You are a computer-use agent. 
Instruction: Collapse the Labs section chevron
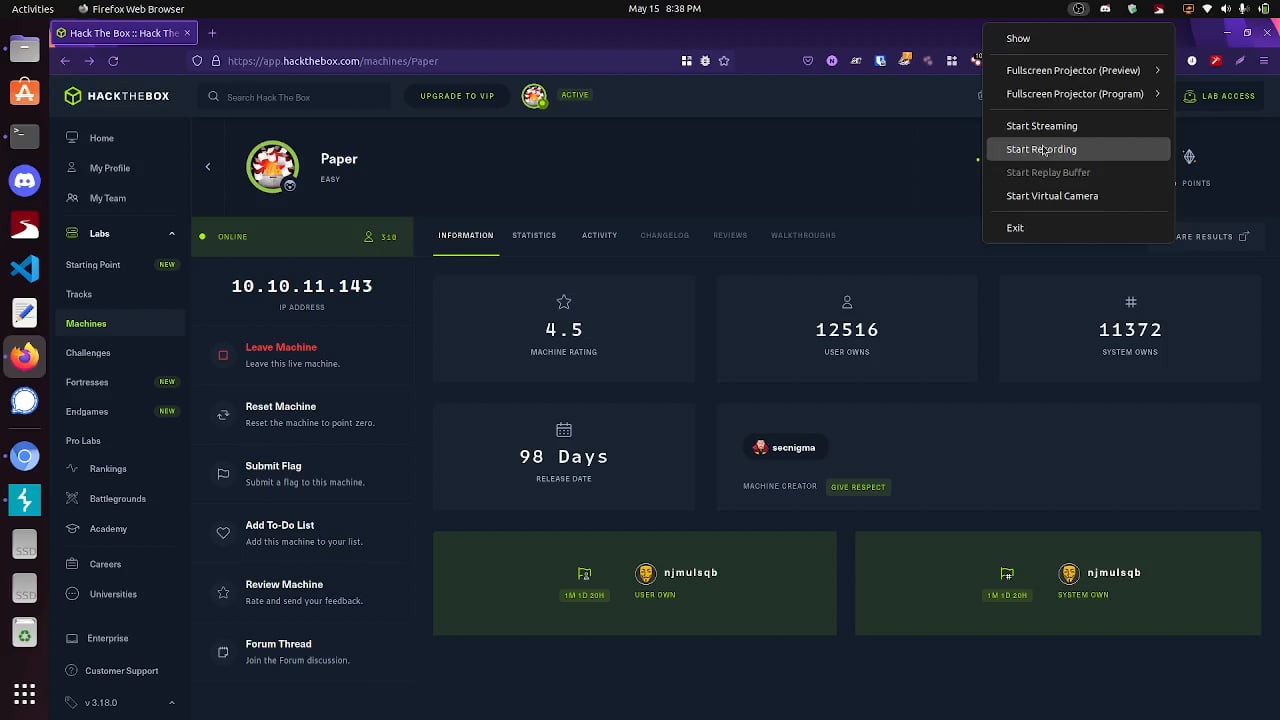click(x=171, y=234)
